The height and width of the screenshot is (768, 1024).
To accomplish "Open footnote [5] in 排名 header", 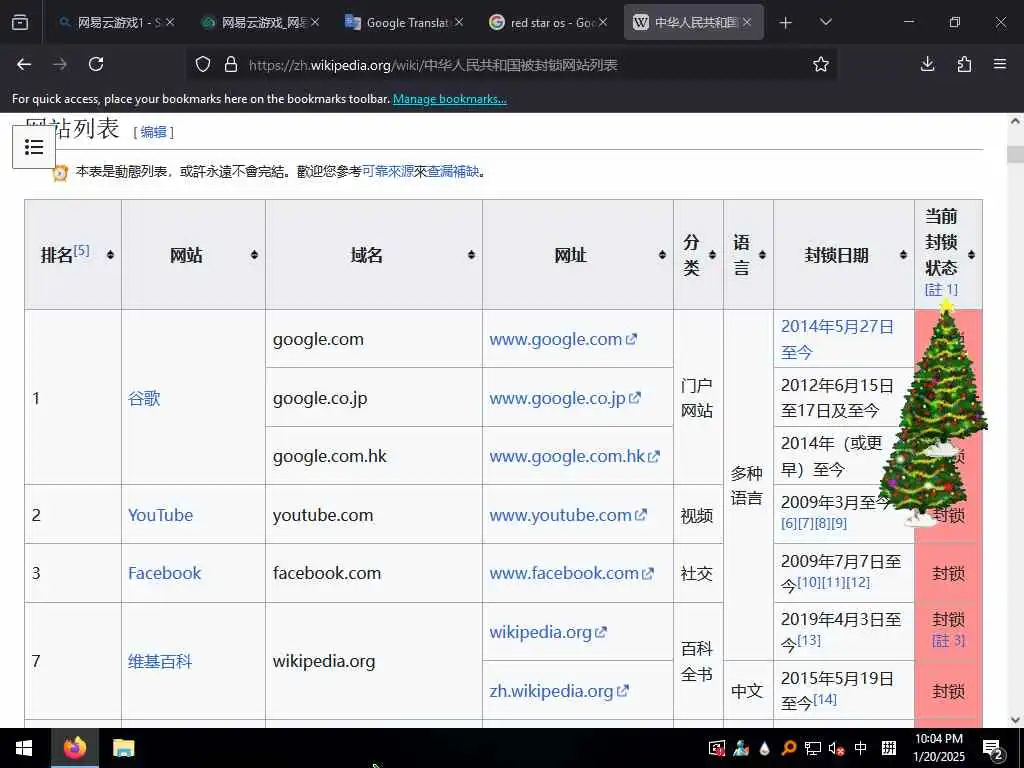I will (x=81, y=250).
